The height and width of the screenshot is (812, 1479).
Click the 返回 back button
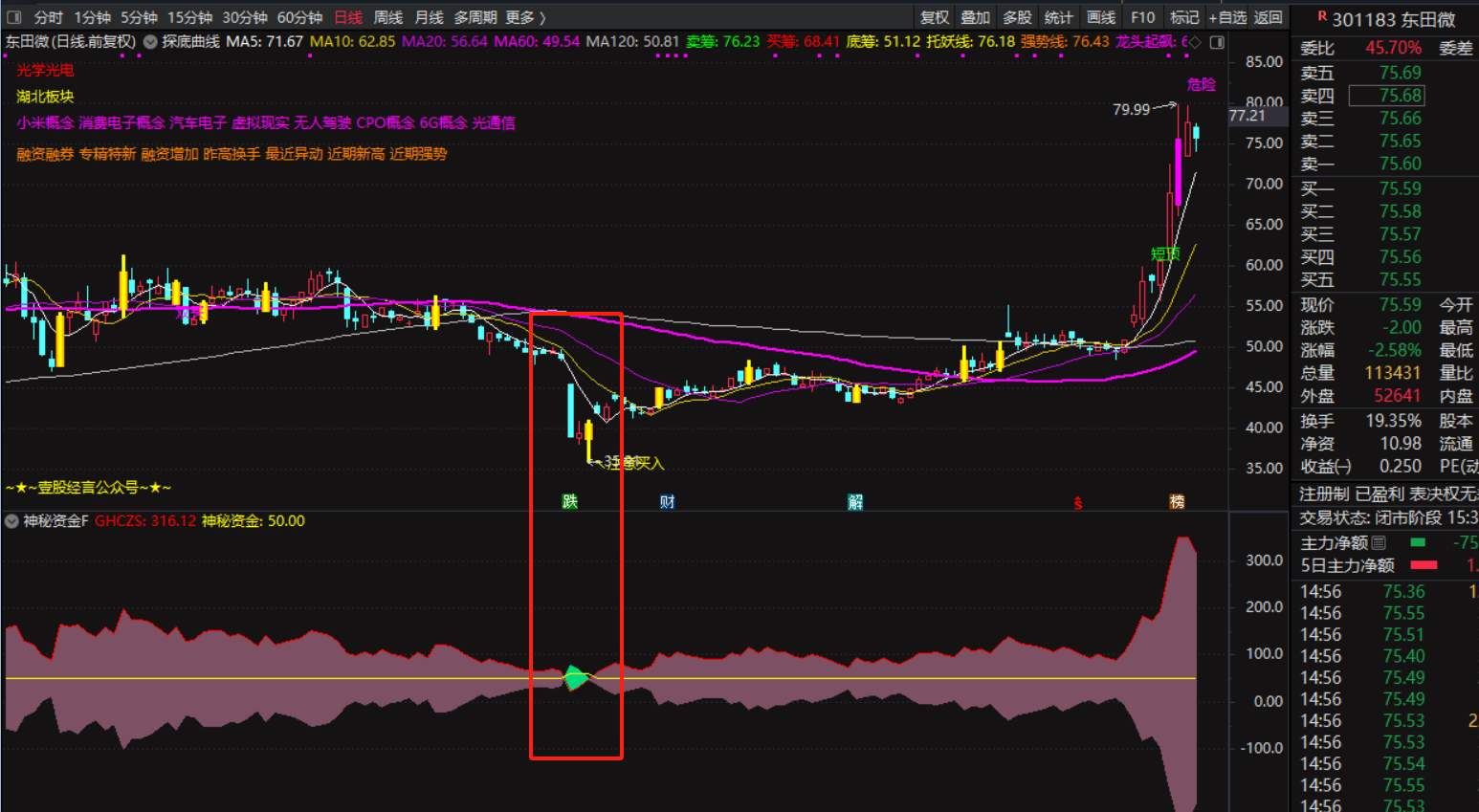1268,17
